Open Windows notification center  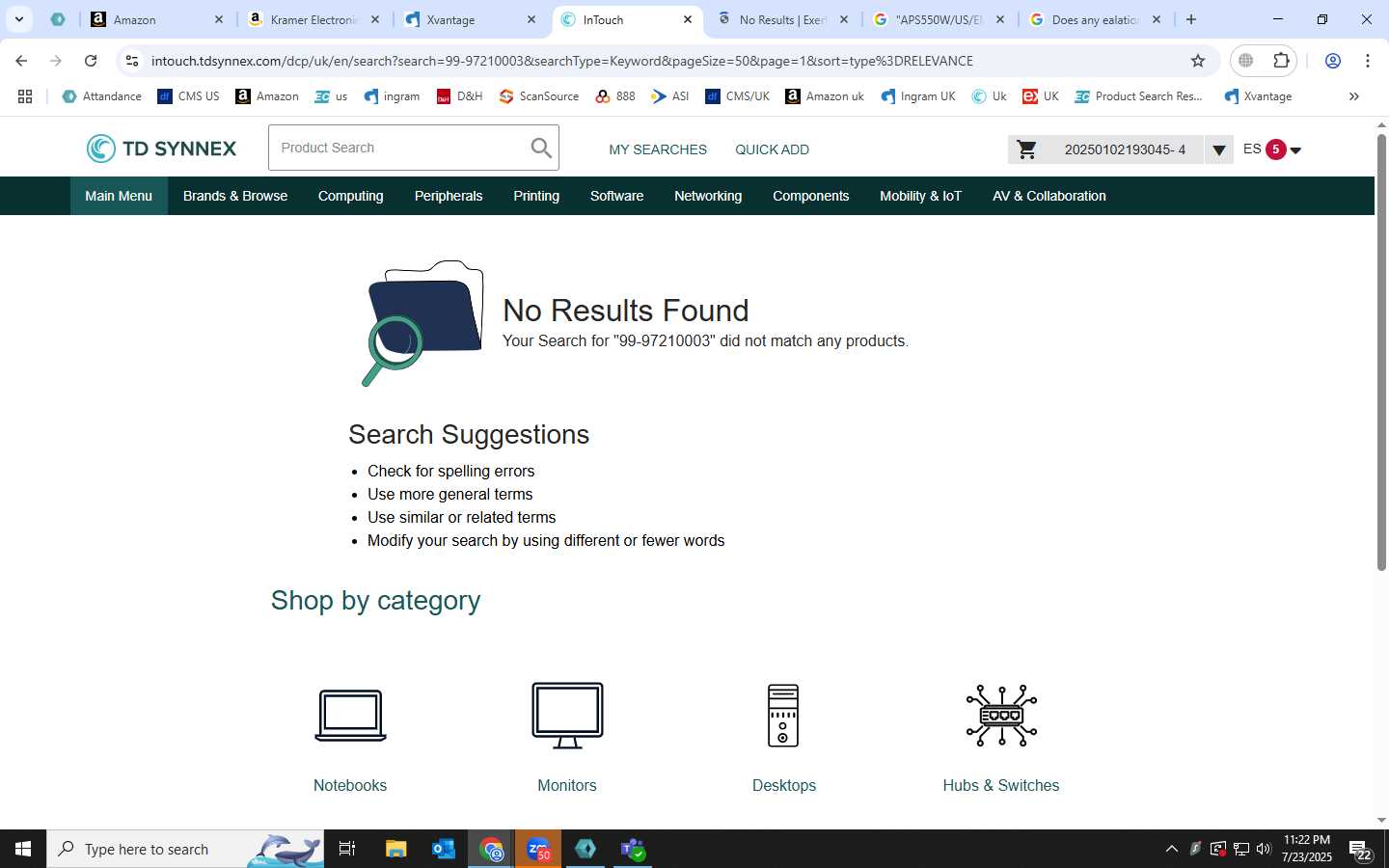(1361, 850)
